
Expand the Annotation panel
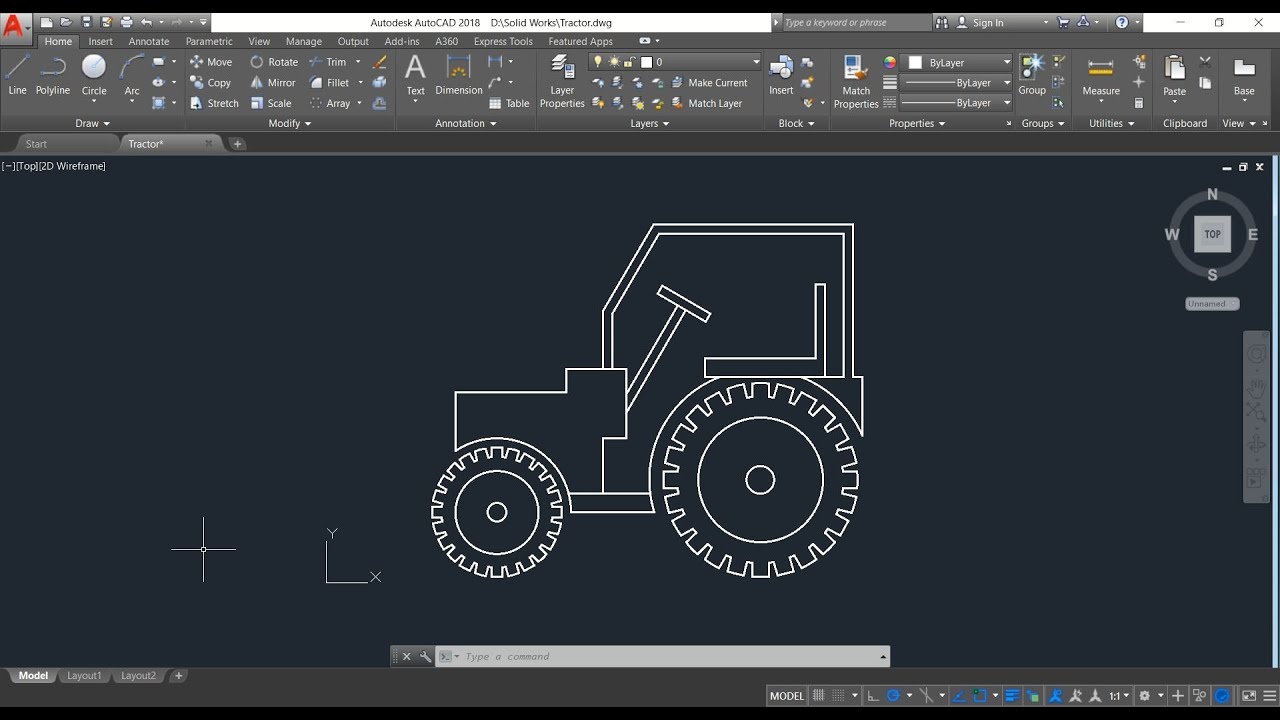point(466,124)
